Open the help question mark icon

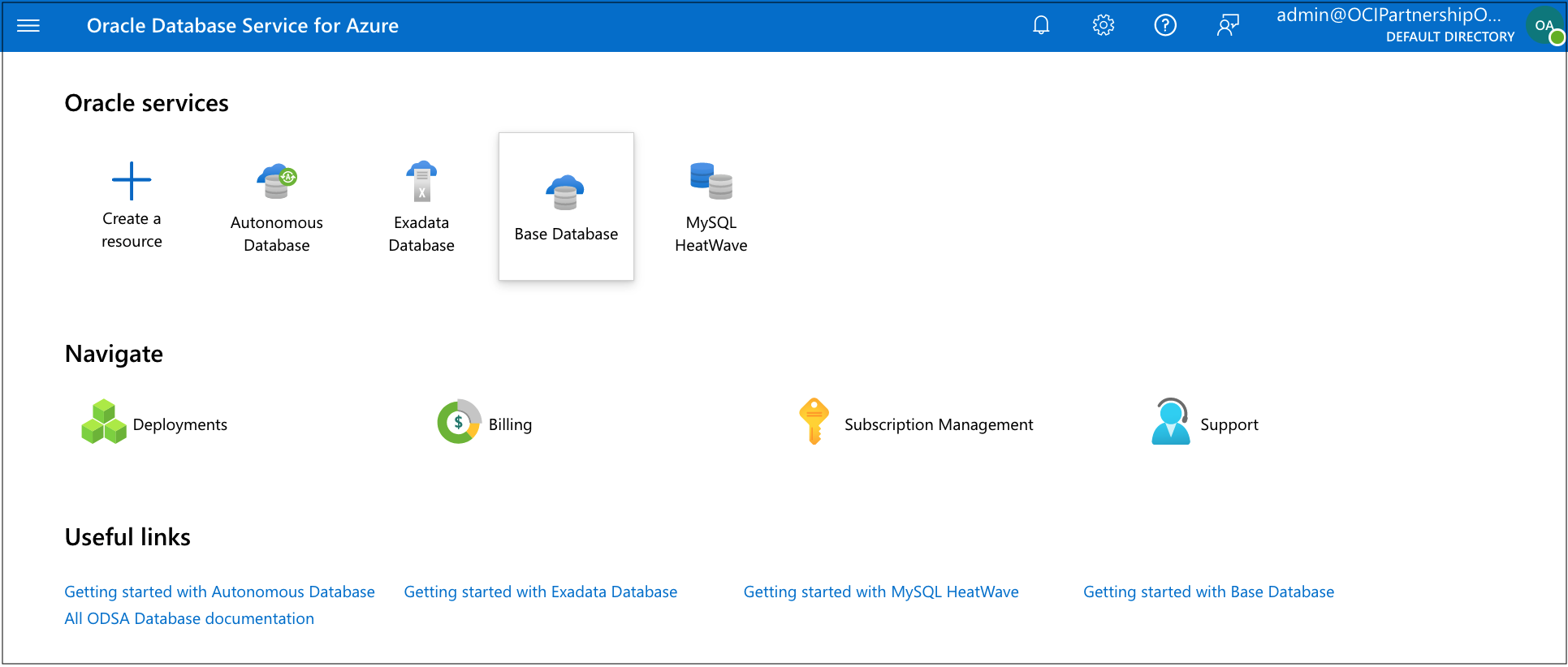coord(1165,26)
